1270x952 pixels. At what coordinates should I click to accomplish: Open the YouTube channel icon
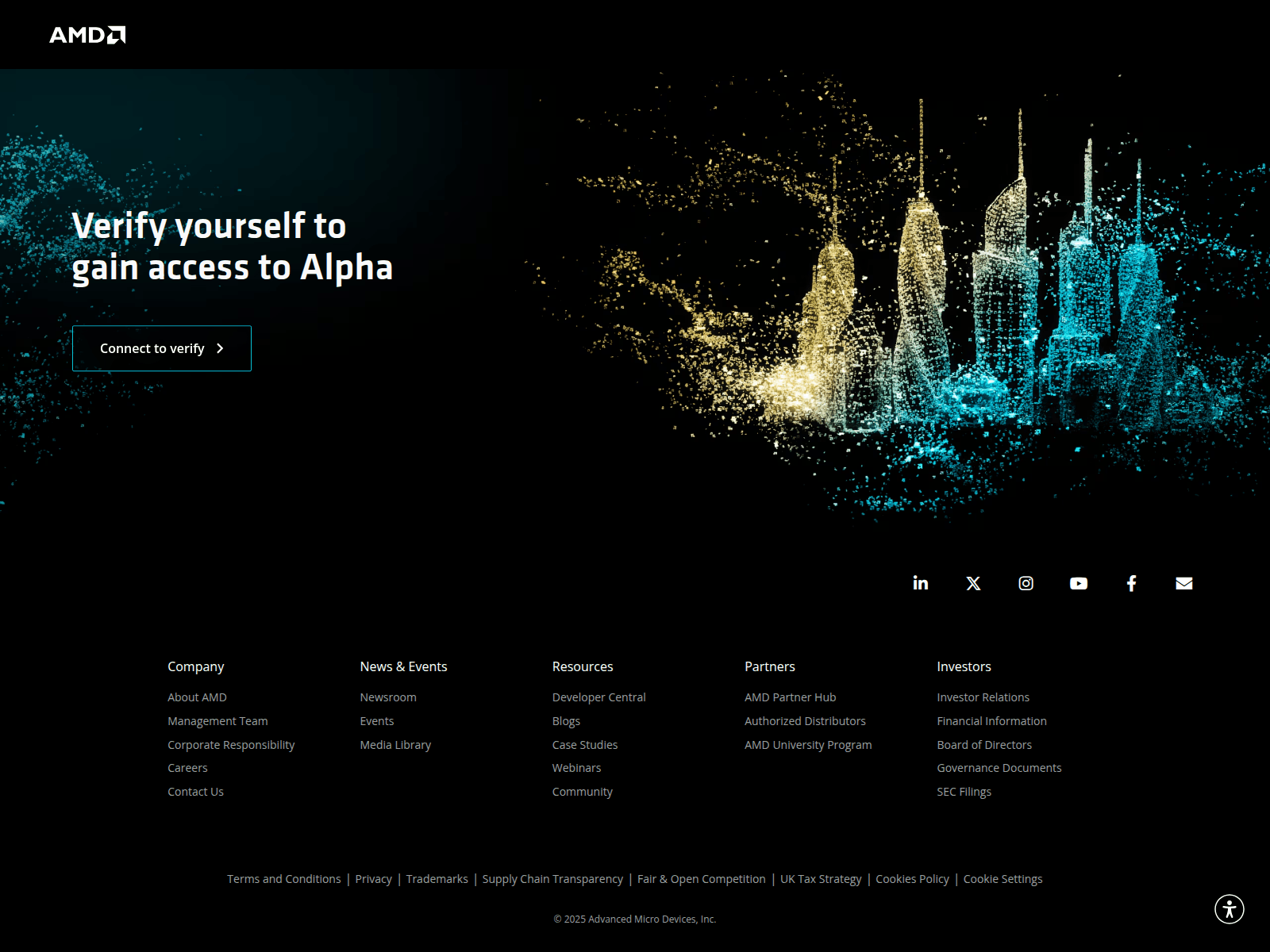pyautogui.click(x=1079, y=584)
